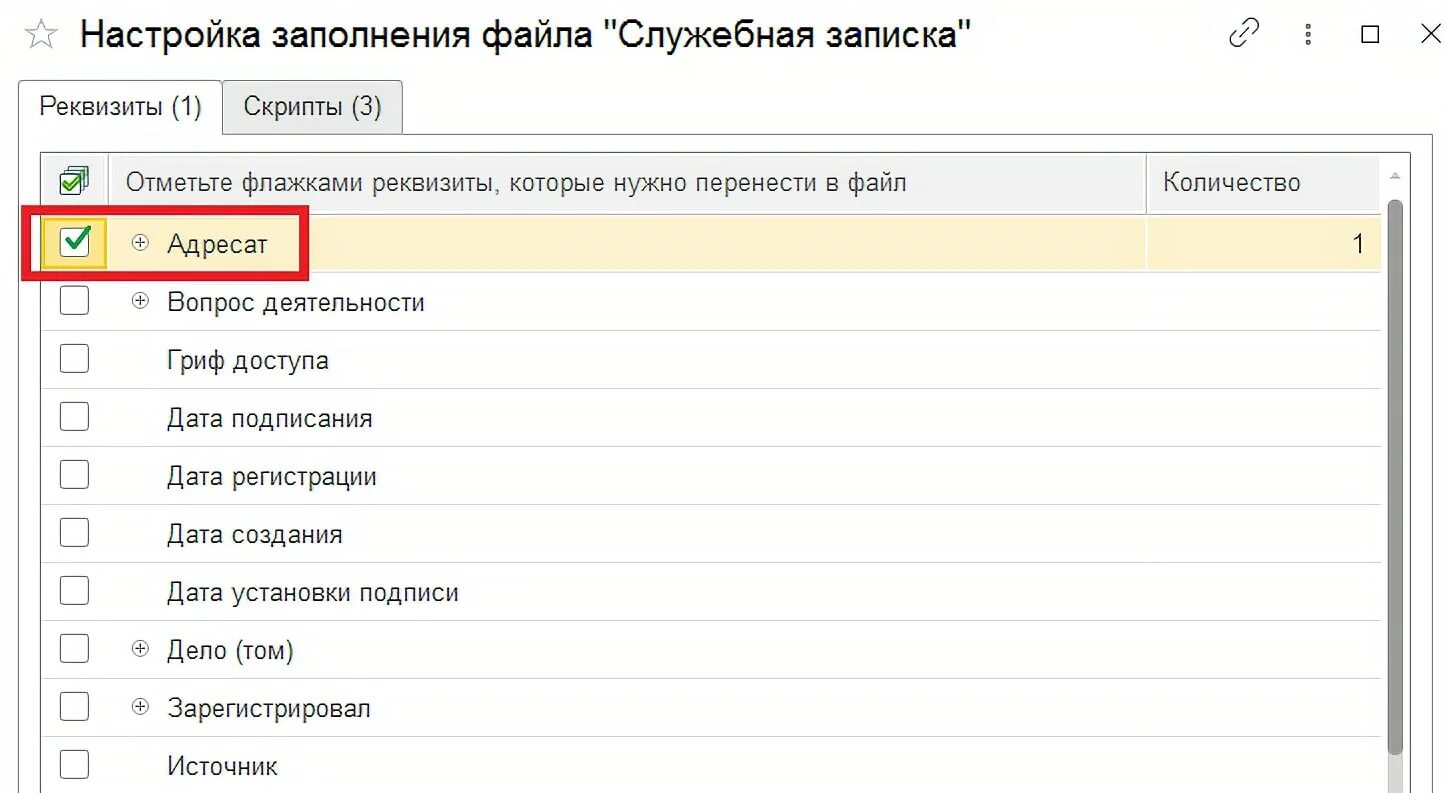1447x793 pixels.
Task: Open the three-dot more options menu
Action: click(x=1308, y=35)
